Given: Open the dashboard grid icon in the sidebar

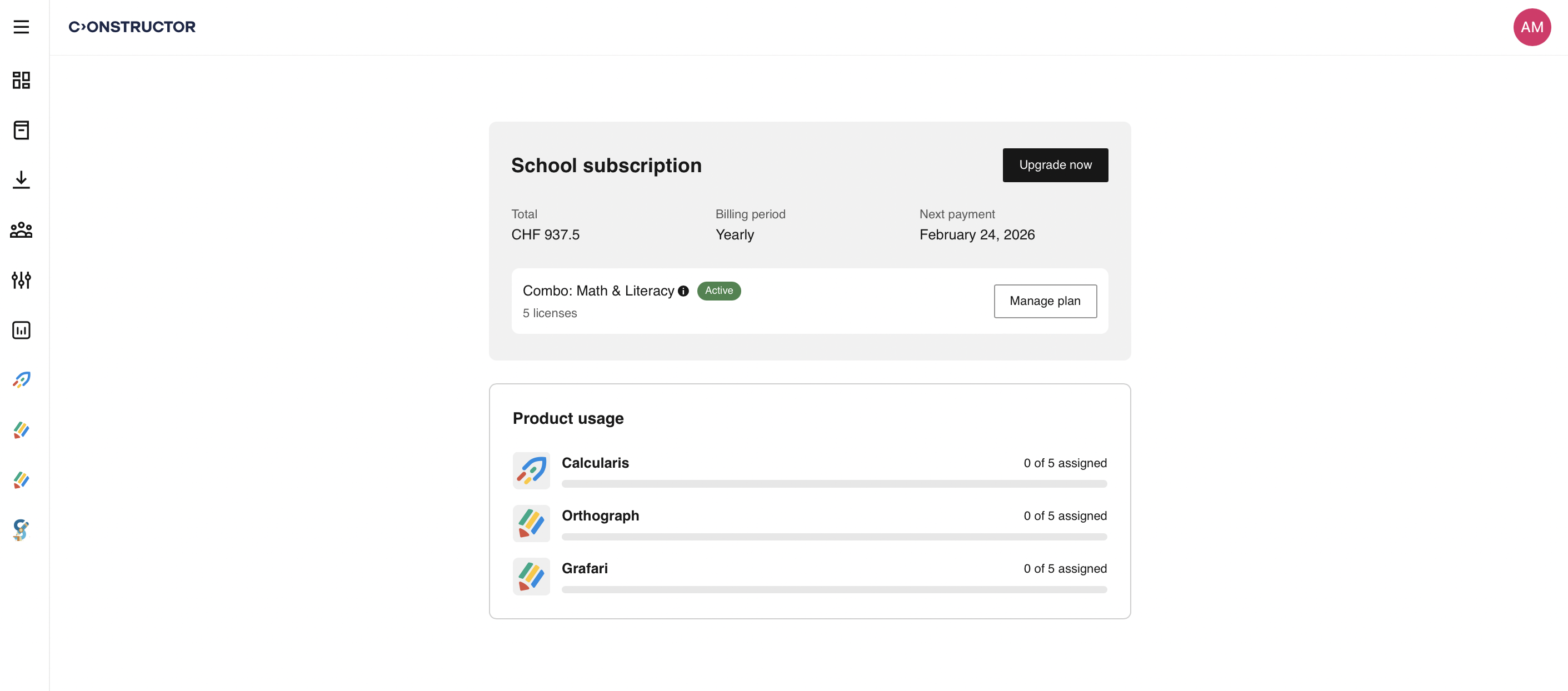Looking at the screenshot, I should click(x=21, y=79).
